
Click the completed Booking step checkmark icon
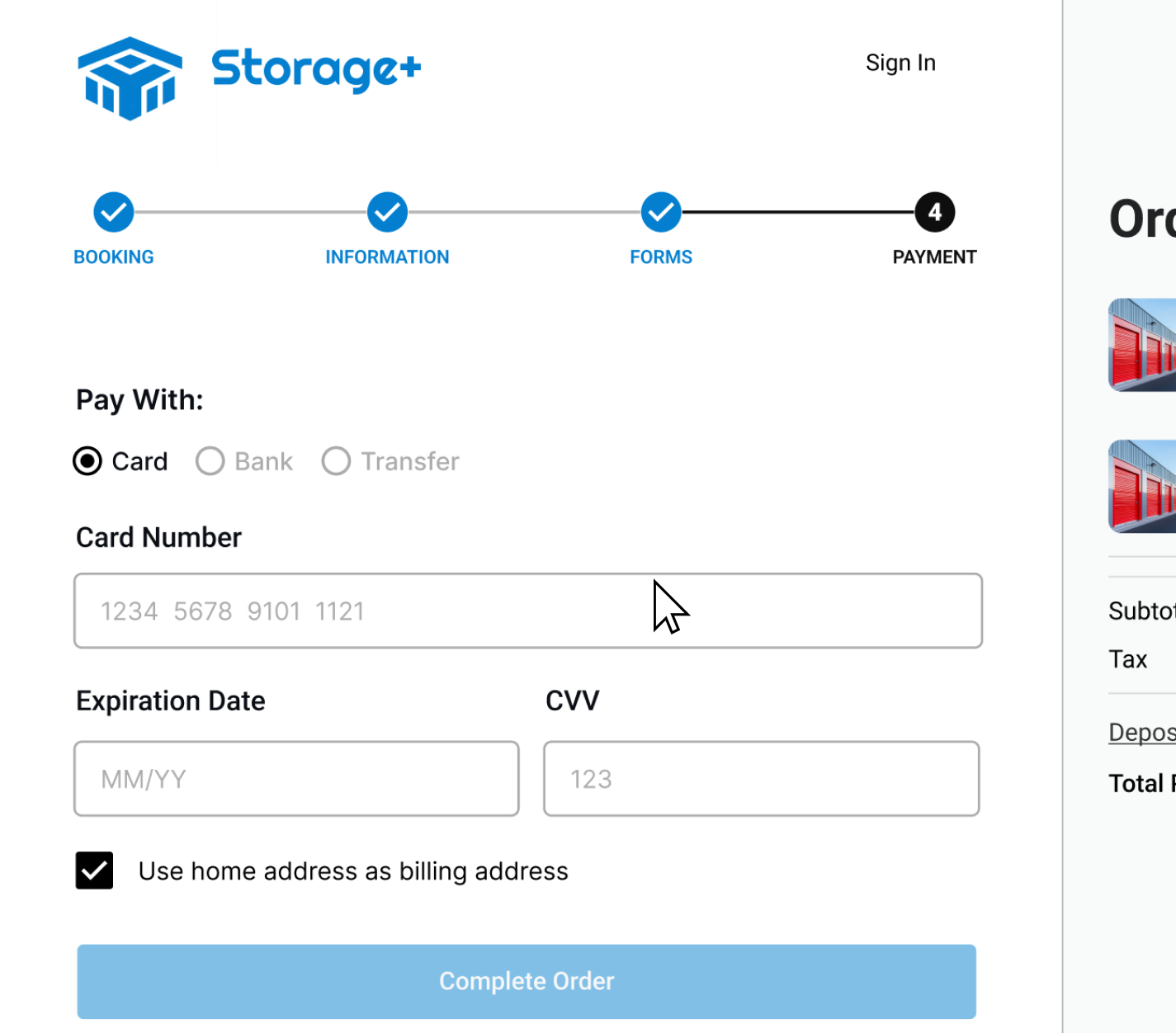tap(113, 211)
